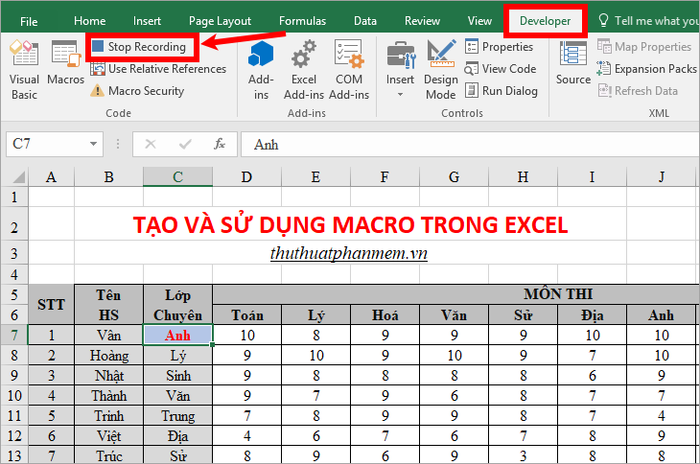Select column G header
Viewport: 700px width, 464px height.
click(x=454, y=177)
